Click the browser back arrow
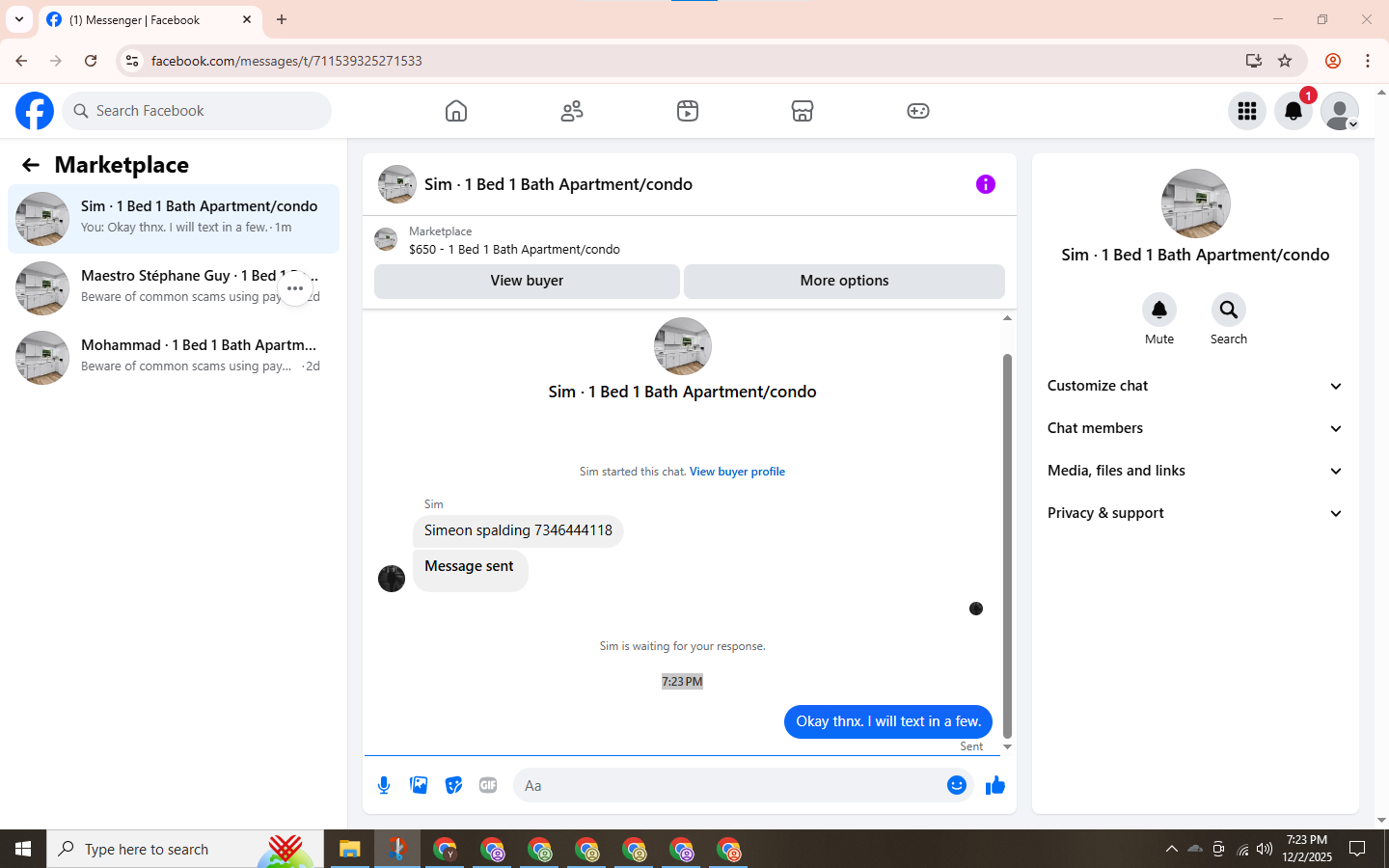The height and width of the screenshot is (868, 1389). [21, 61]
